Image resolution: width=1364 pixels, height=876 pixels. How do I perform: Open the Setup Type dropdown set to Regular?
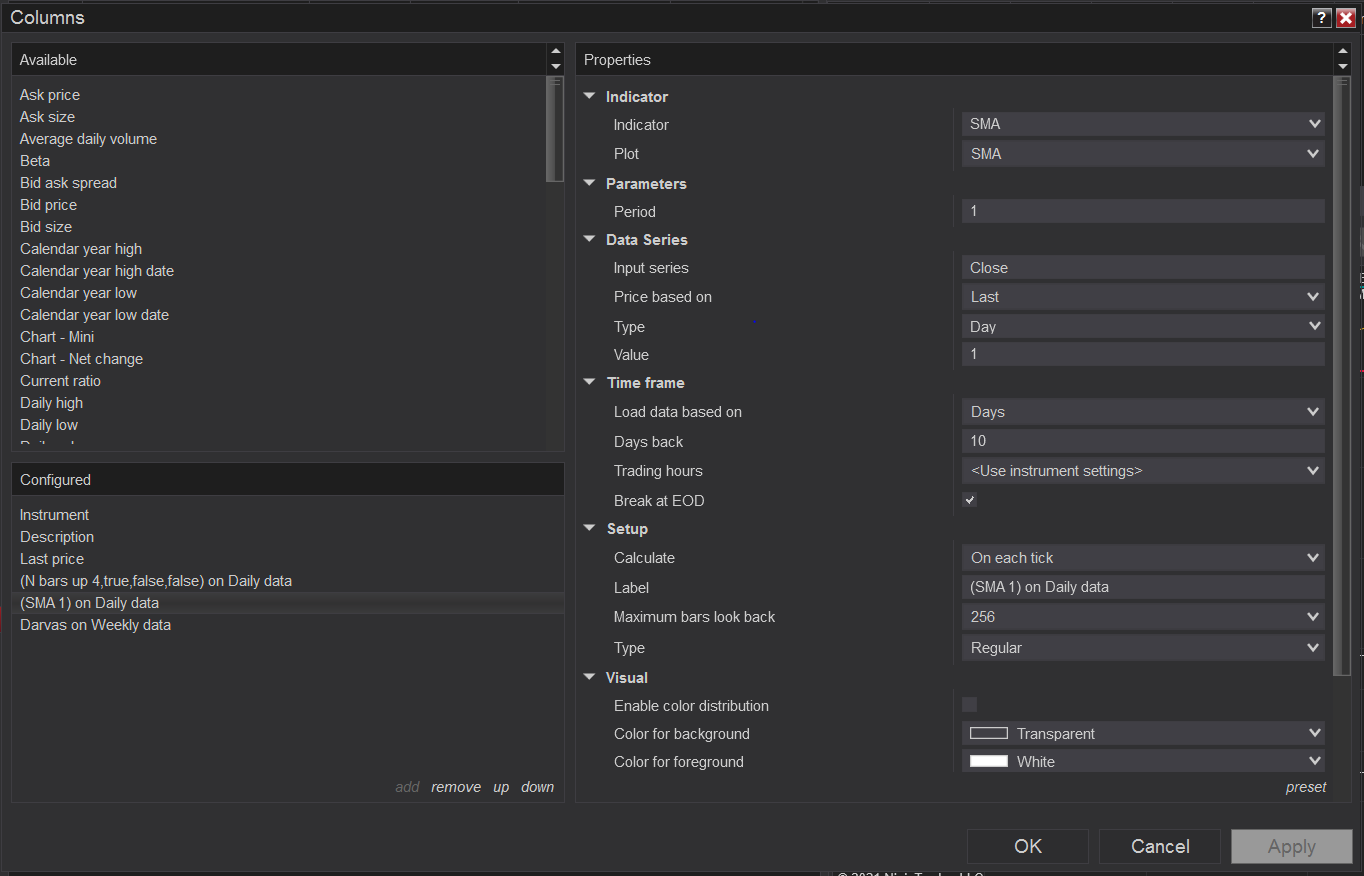click(1143, 648)
